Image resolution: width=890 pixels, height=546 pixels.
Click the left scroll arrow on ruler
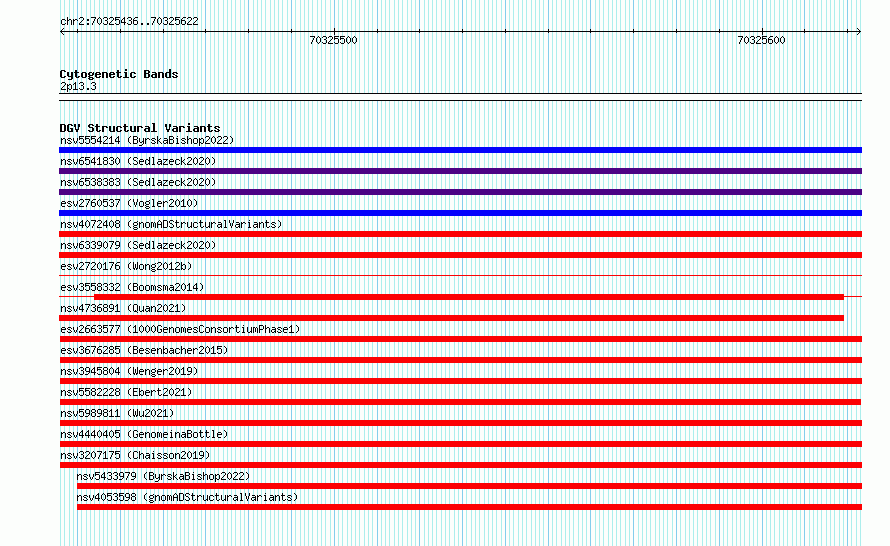(x=62, y=32)
